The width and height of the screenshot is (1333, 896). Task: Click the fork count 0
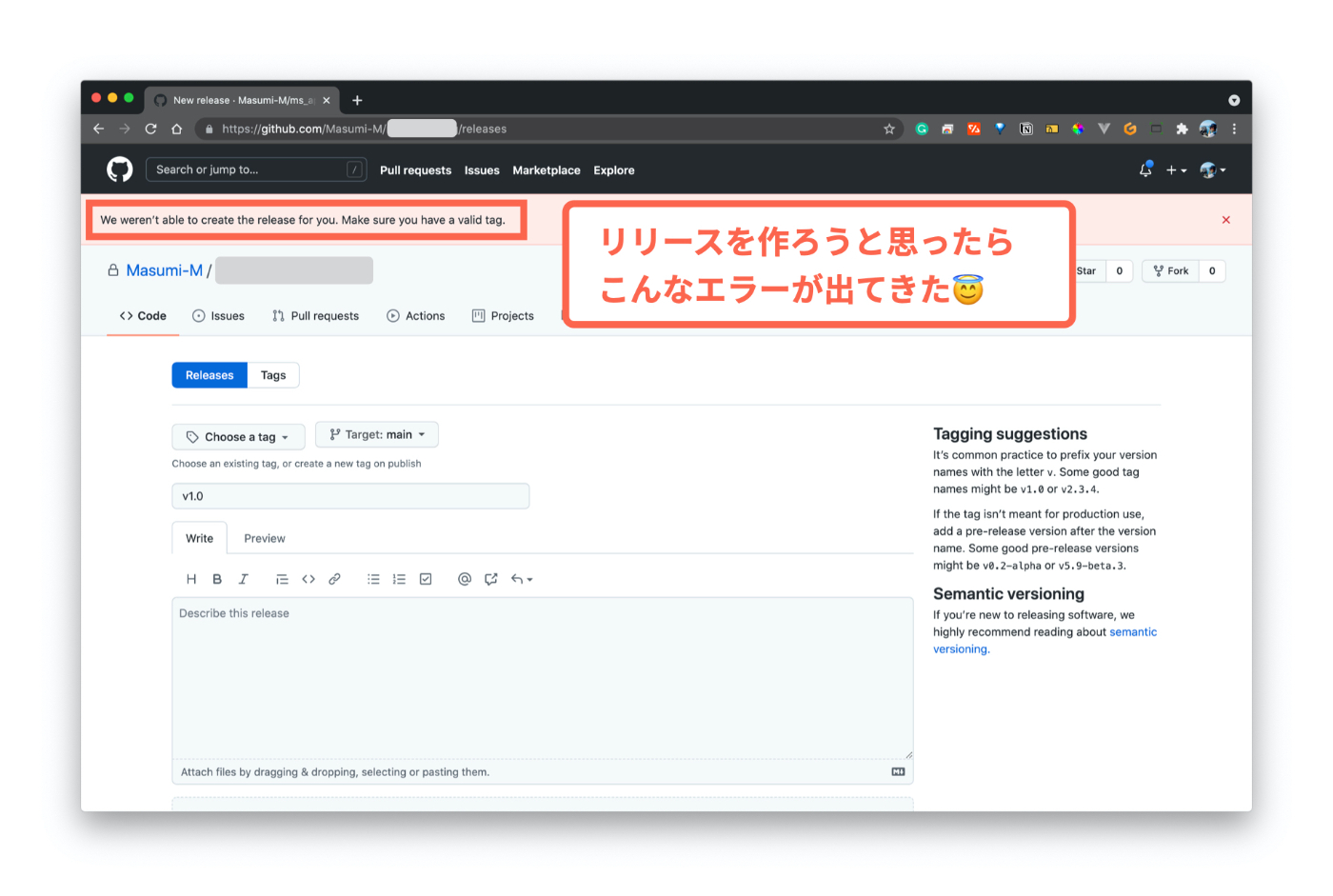click(x=1212, y=270)
